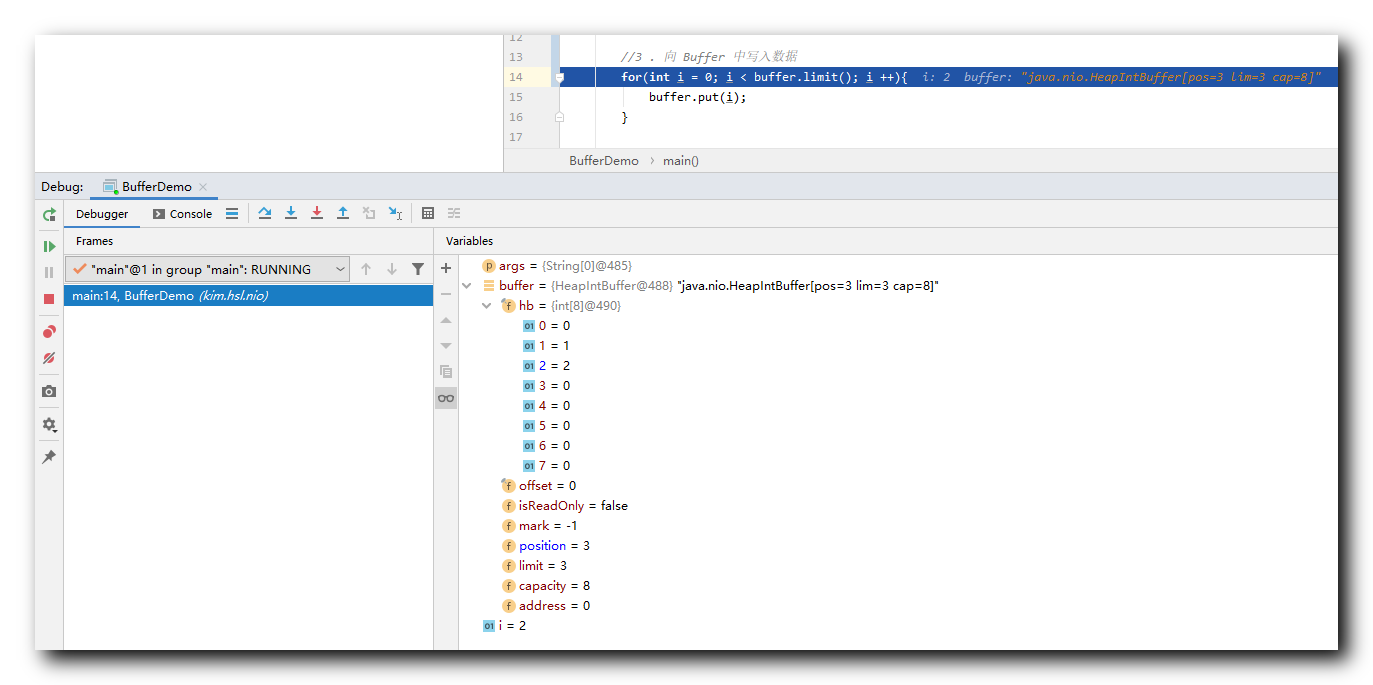Select array element 7 = 0
This screenshot has width=1373, height=685.
(x=898, y=466)
